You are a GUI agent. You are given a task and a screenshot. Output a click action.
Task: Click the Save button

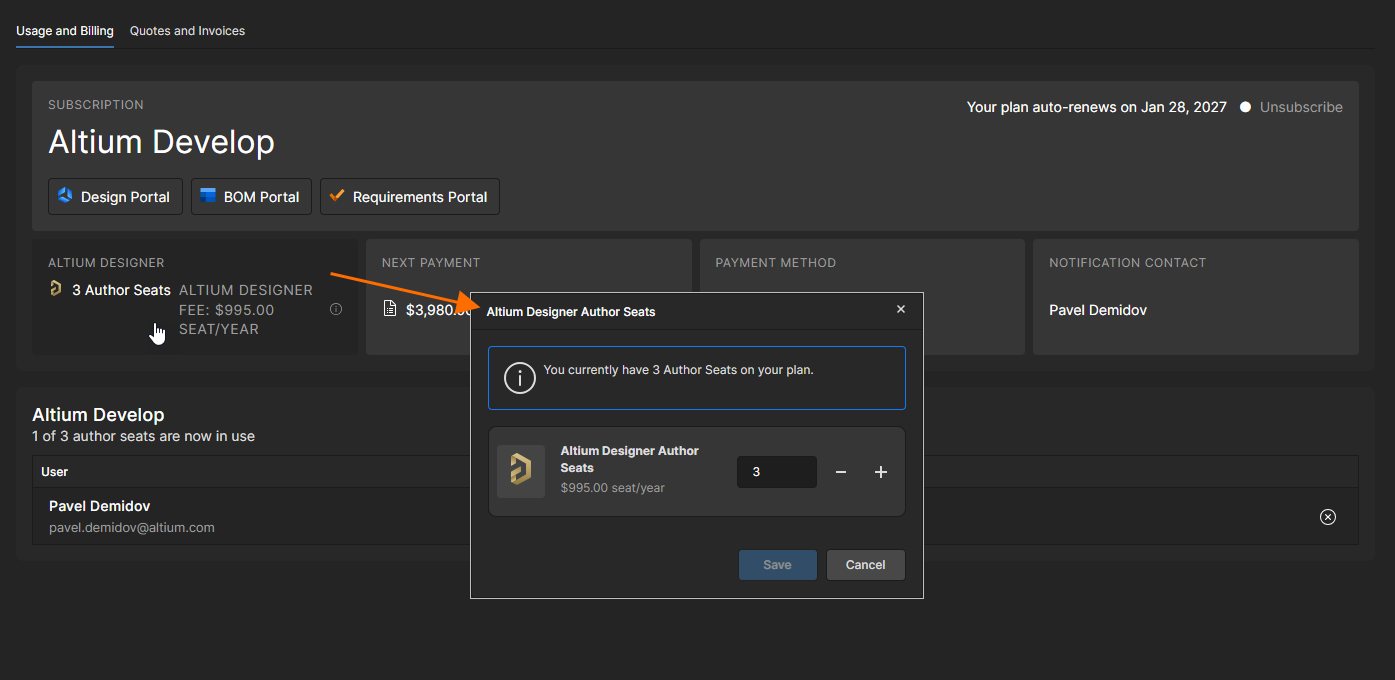click(778, 565)
